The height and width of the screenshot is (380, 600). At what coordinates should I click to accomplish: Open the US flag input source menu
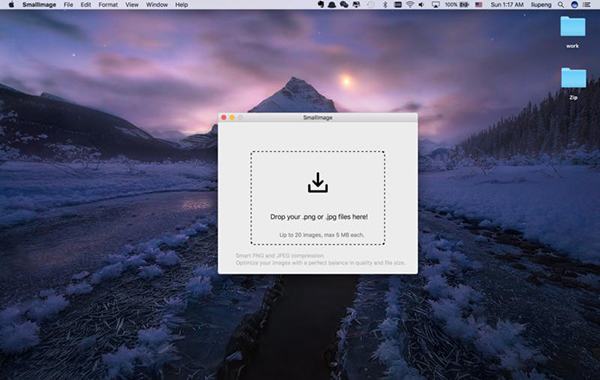click(x=478, y=5)
